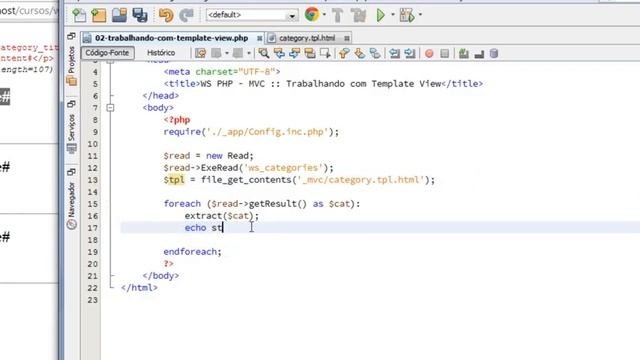Run the project with the green play icon
640x360 pixels.
(x=380, y=16)
